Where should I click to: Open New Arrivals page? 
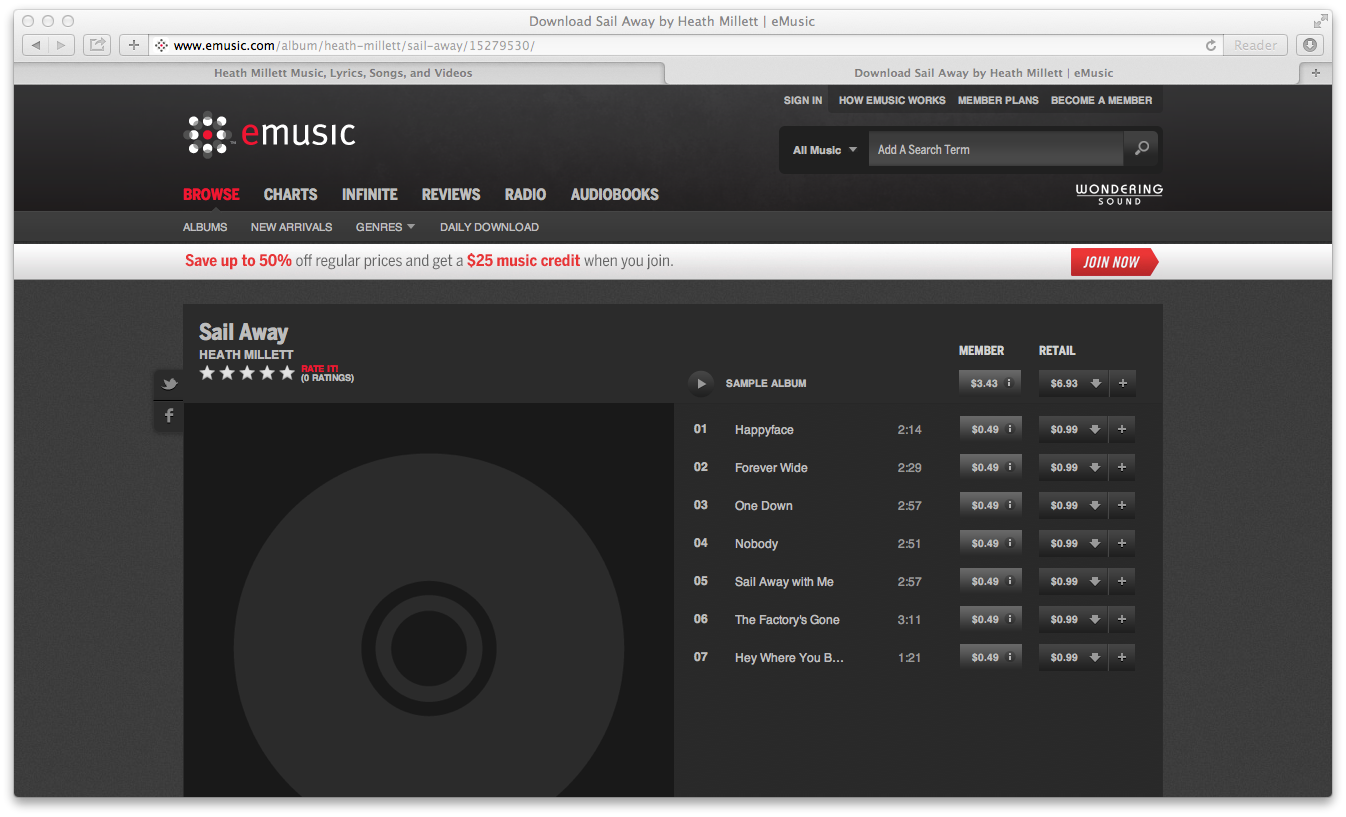(291, 227)
